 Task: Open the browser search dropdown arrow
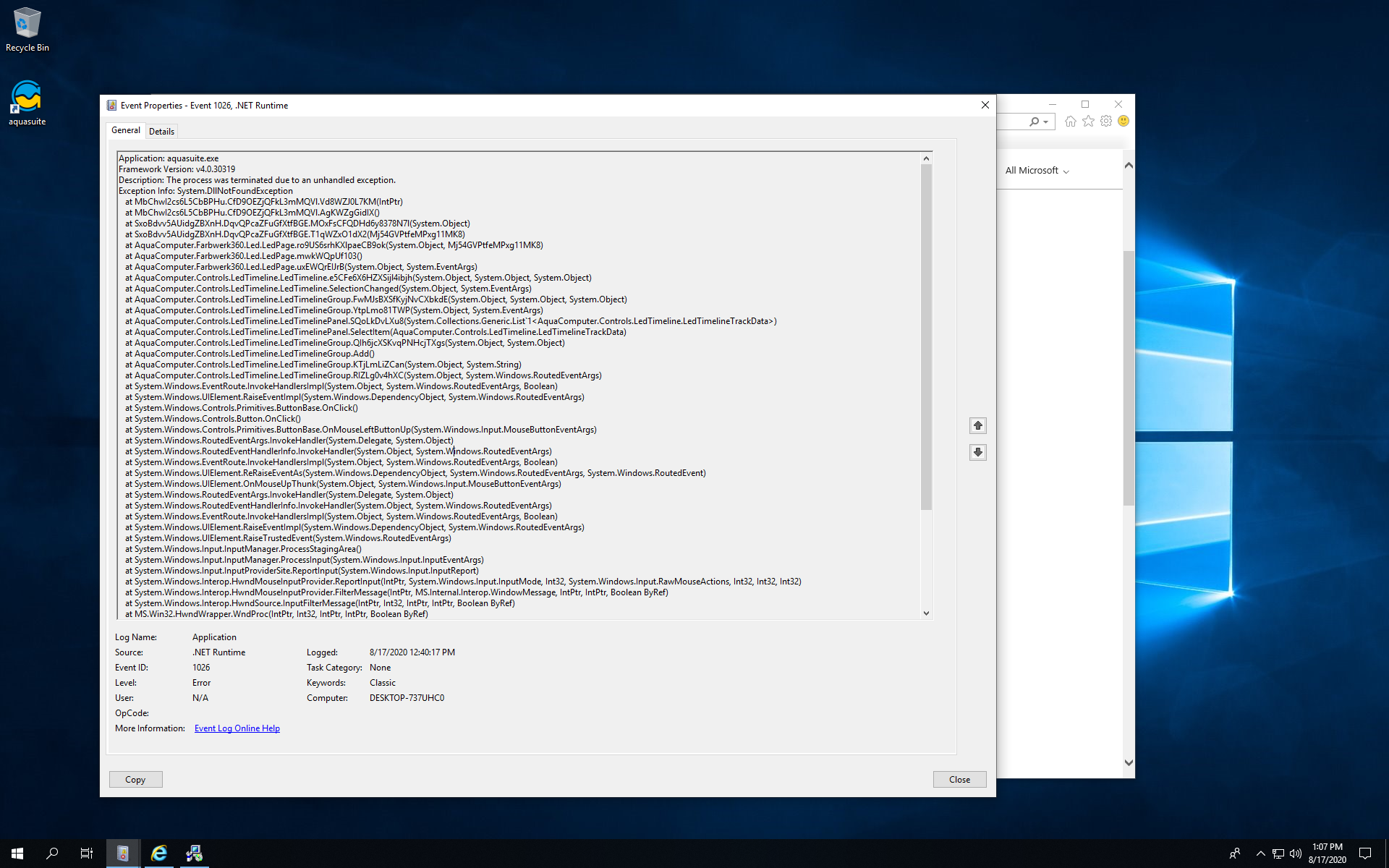[x=1046, y=122]
